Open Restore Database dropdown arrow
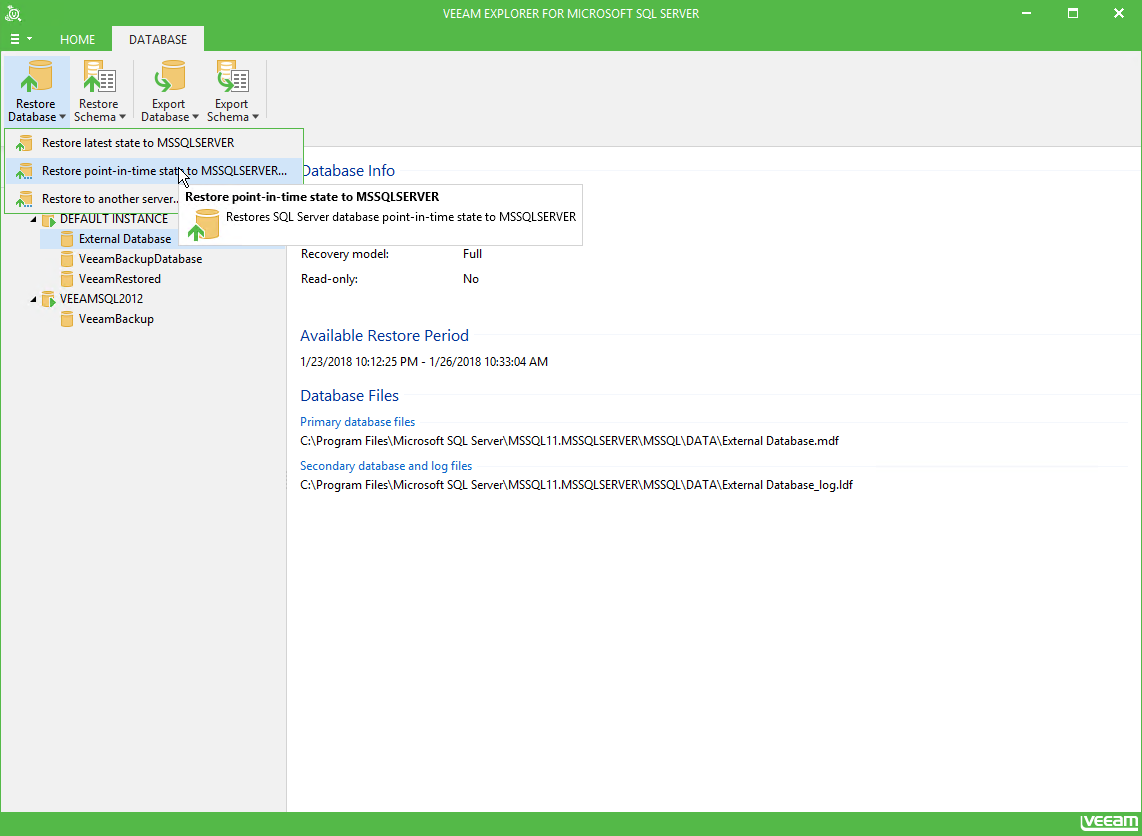This screenshot has width=1142, height=836. click(x=63, y=117)
